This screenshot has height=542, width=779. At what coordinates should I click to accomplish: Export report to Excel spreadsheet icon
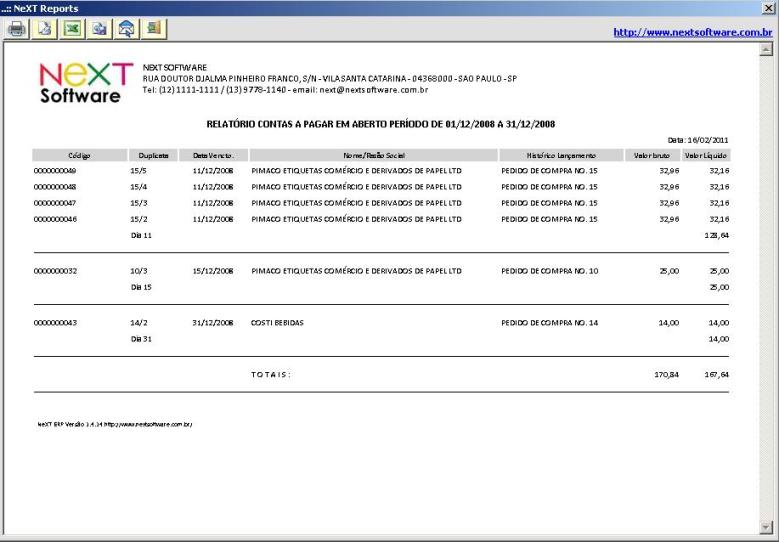pos(72,29)
